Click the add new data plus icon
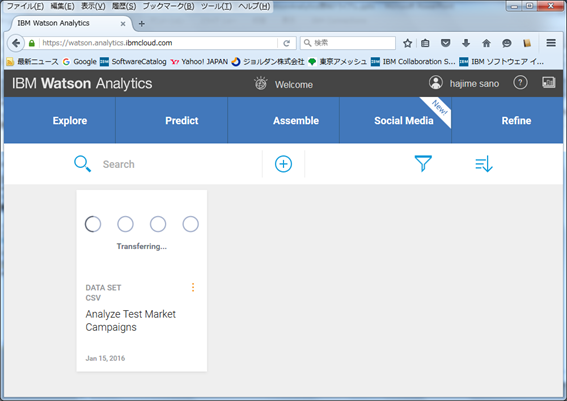 [283, 164]
